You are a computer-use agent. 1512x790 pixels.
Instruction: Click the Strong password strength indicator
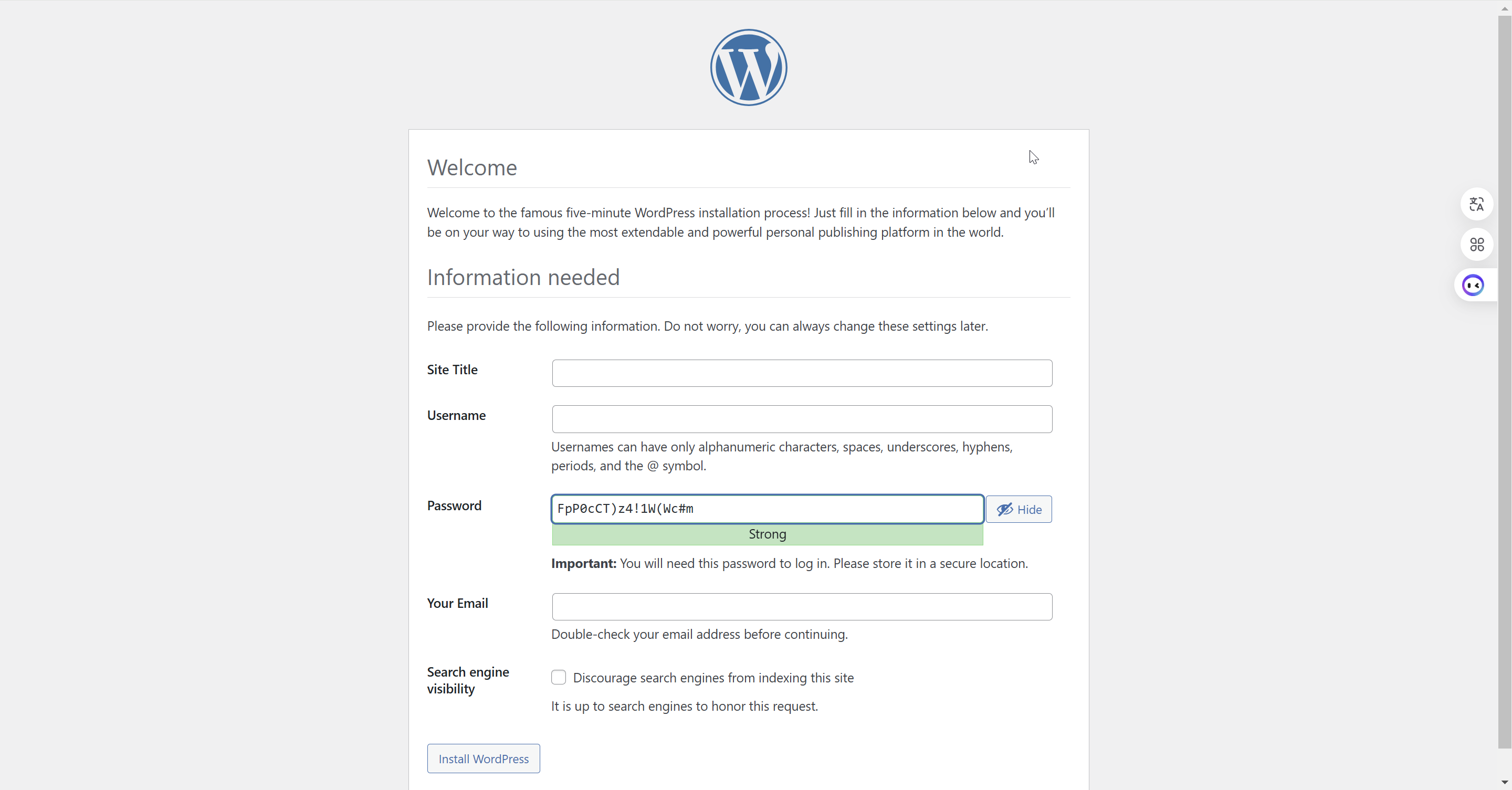click(767, 534)
